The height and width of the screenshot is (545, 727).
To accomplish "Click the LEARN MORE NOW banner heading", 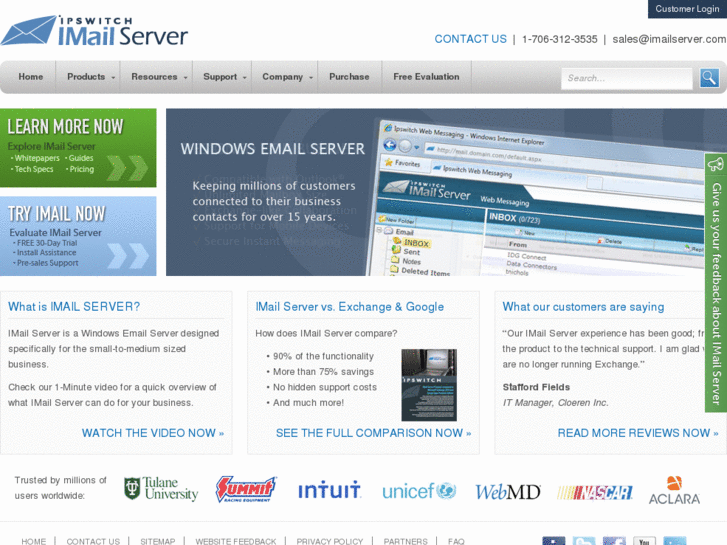I will tap(65, 127).
